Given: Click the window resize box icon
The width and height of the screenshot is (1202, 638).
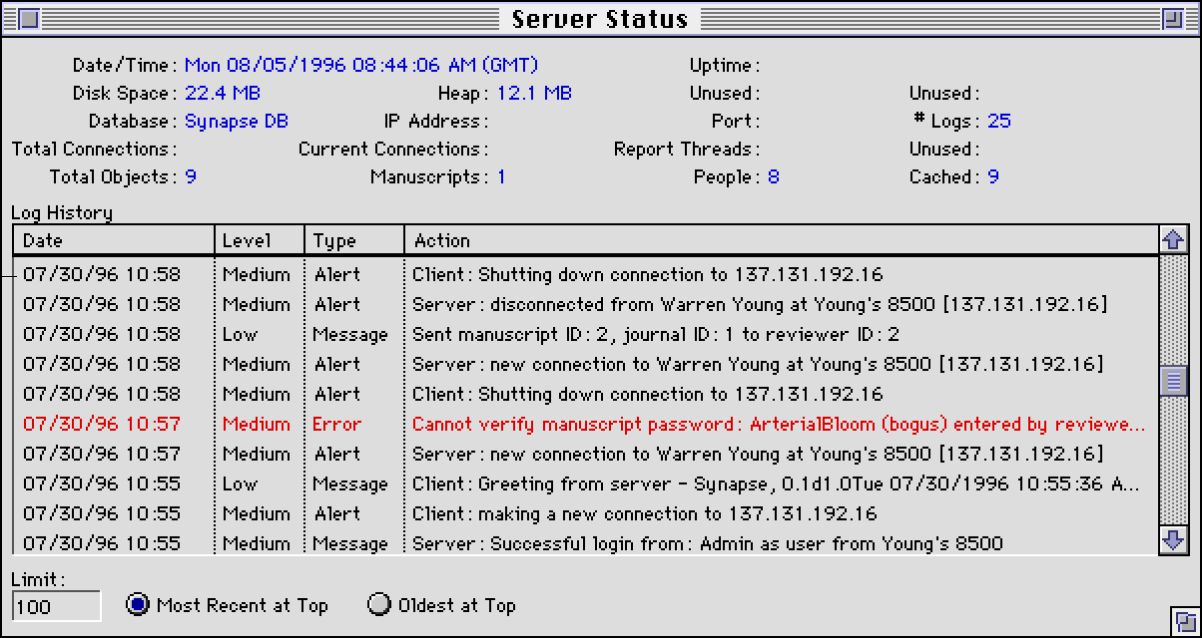Looking at the screenshot, I should 1181,619.
